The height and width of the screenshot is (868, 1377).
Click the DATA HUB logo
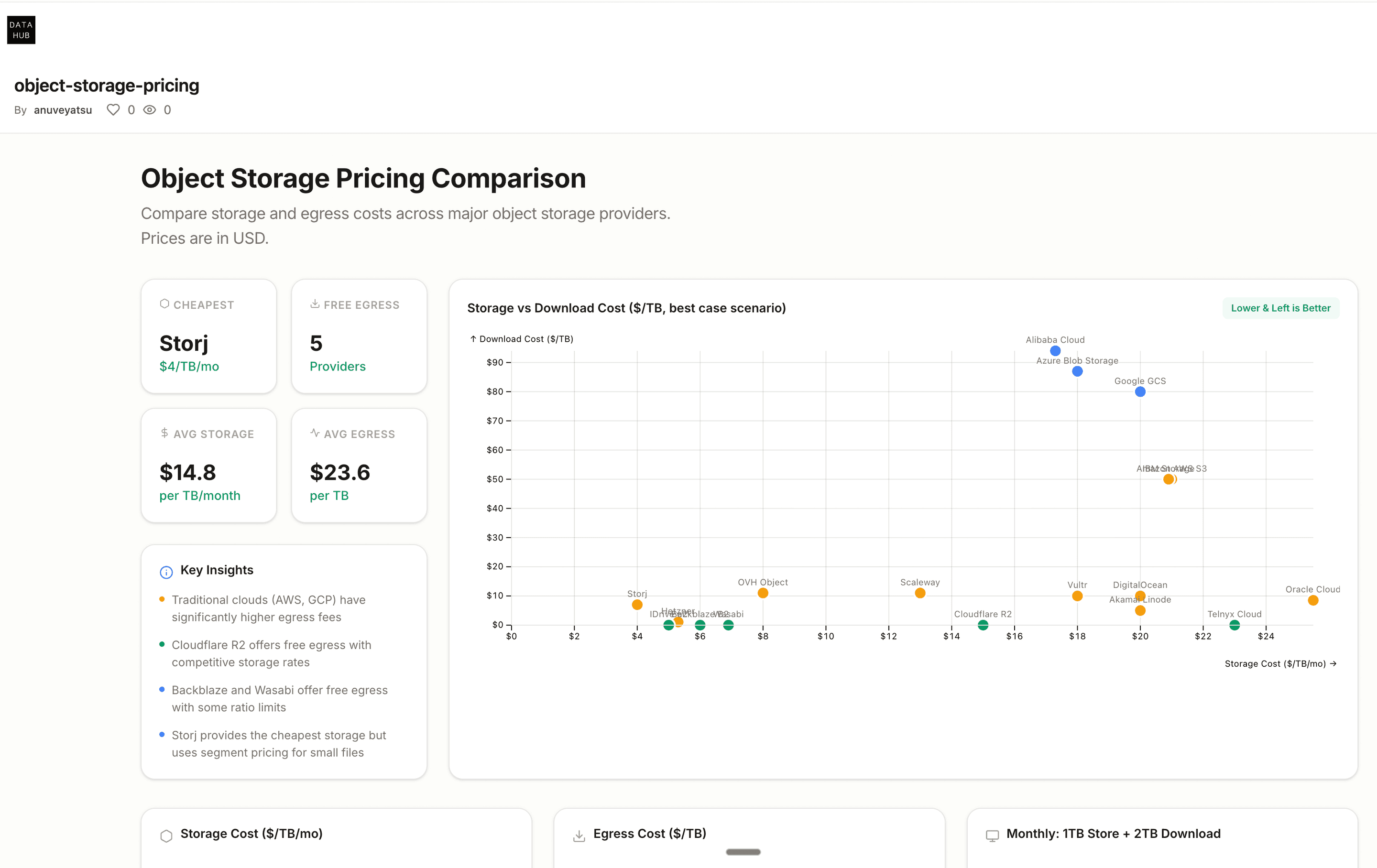[x=21, y=30]
